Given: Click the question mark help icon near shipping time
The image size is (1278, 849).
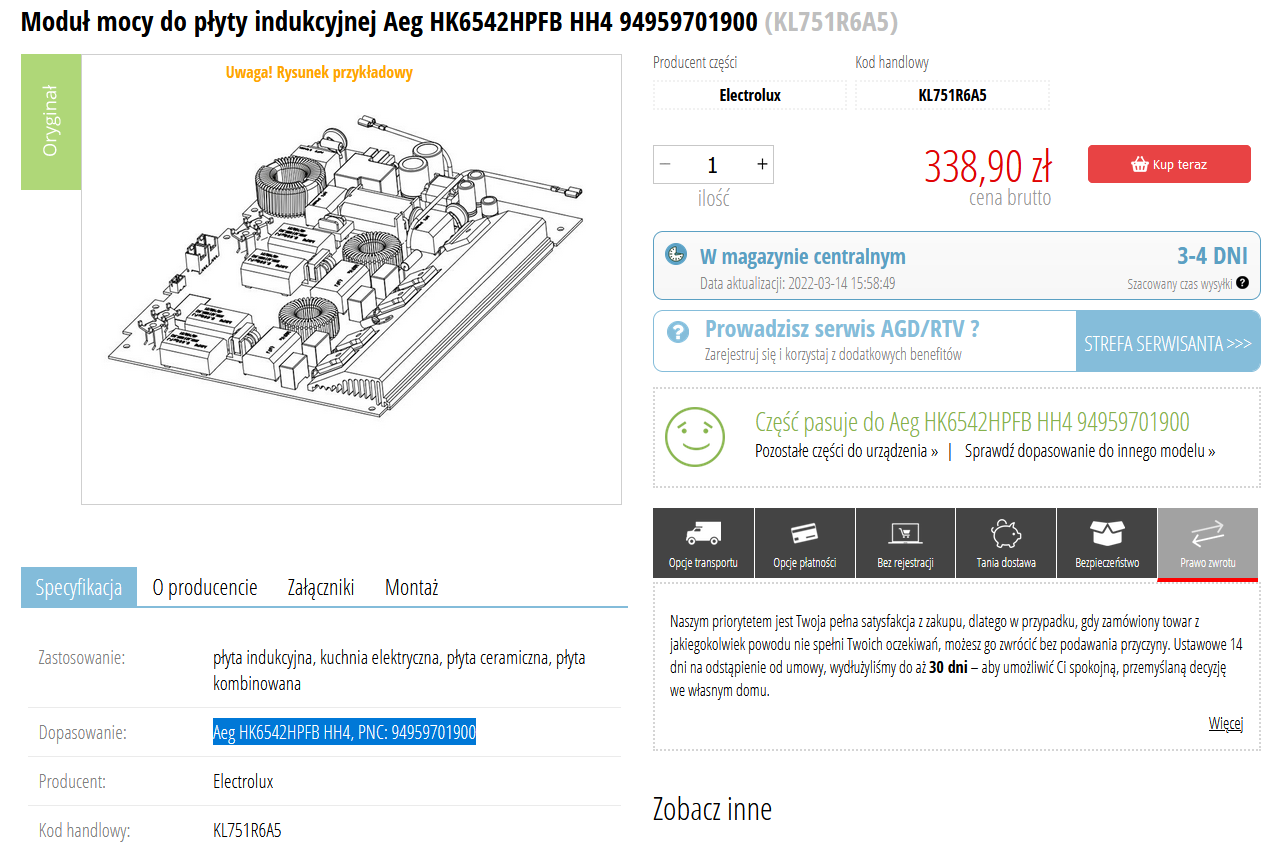Looking at the screenshot, I should [x=1242, y=283].
